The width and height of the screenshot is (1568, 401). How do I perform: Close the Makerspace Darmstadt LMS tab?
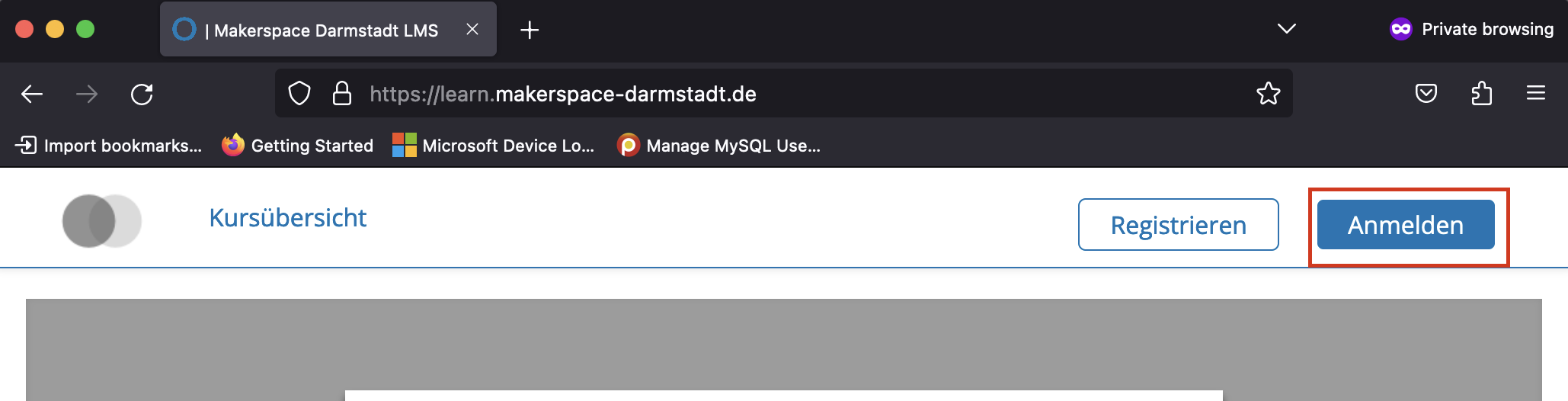(472, 29)
